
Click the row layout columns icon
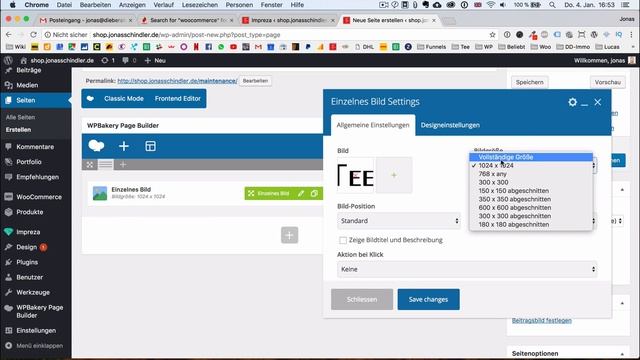(x=106, y=164)
